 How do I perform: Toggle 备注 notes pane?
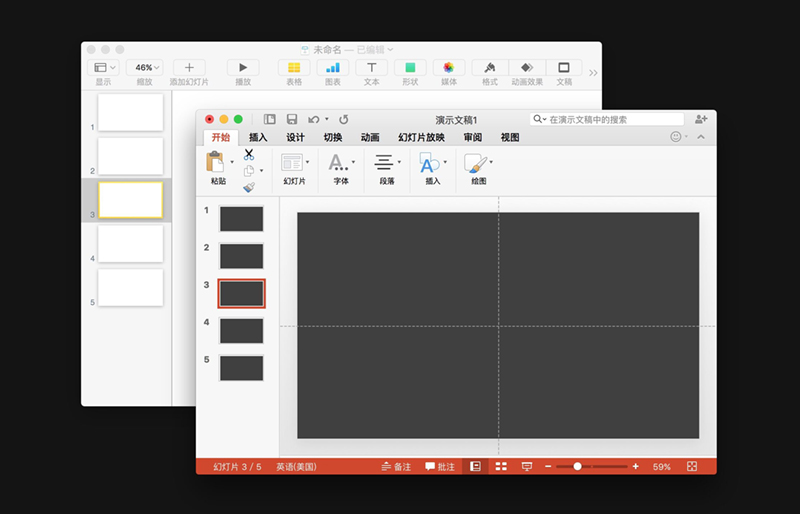tap(396, 467)
